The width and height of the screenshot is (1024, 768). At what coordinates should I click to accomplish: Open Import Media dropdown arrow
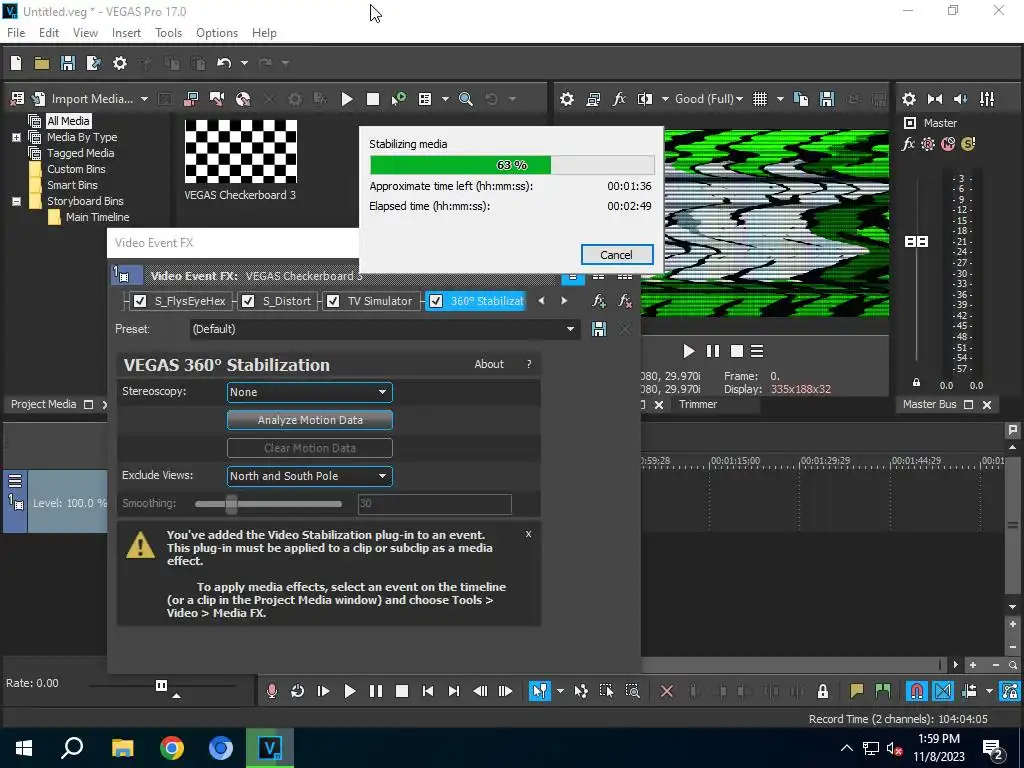point(144,99)
